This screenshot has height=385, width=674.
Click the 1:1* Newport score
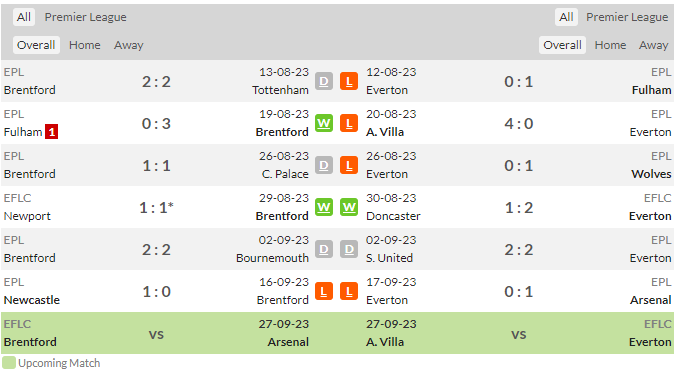[156, 208]
